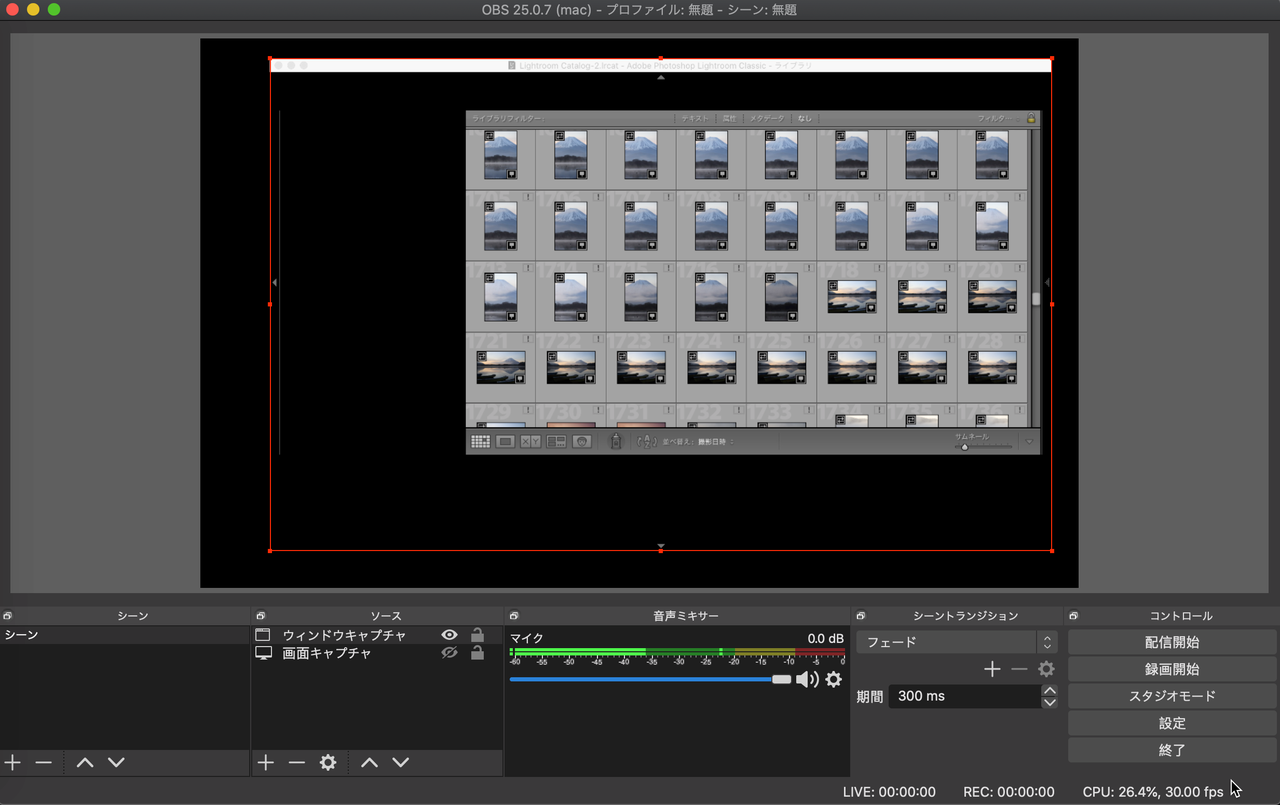1280x805 pixels.
Task: Expand Lightroom left panel arrow in preview
Action: click(x=275, y=283)
